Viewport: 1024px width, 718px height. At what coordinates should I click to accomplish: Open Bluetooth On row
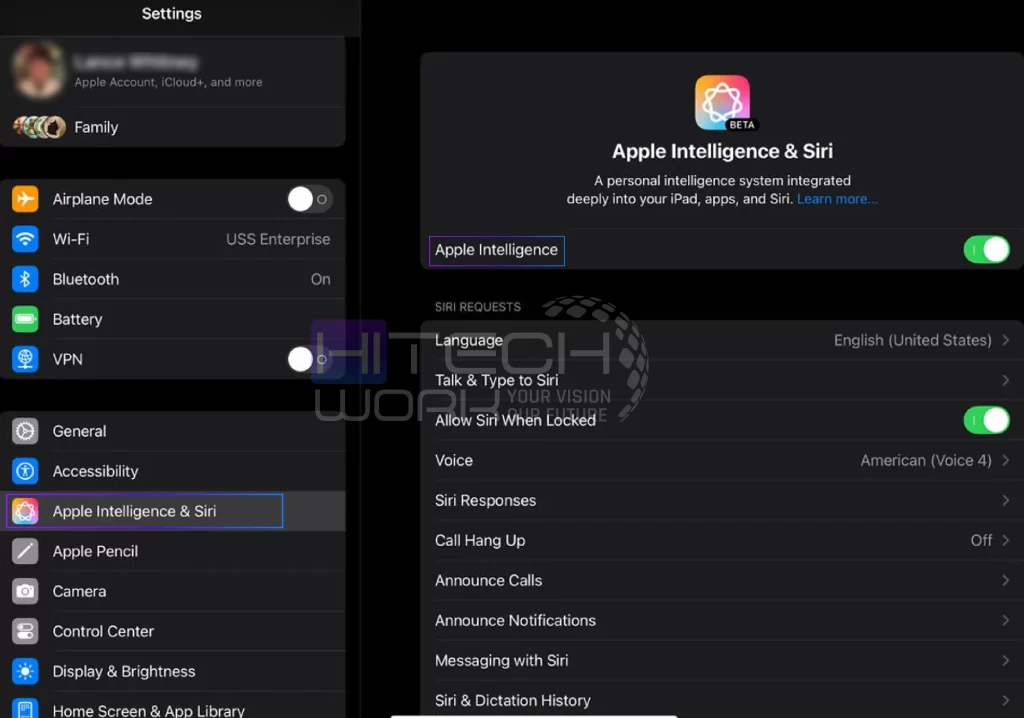click(173, 279)
